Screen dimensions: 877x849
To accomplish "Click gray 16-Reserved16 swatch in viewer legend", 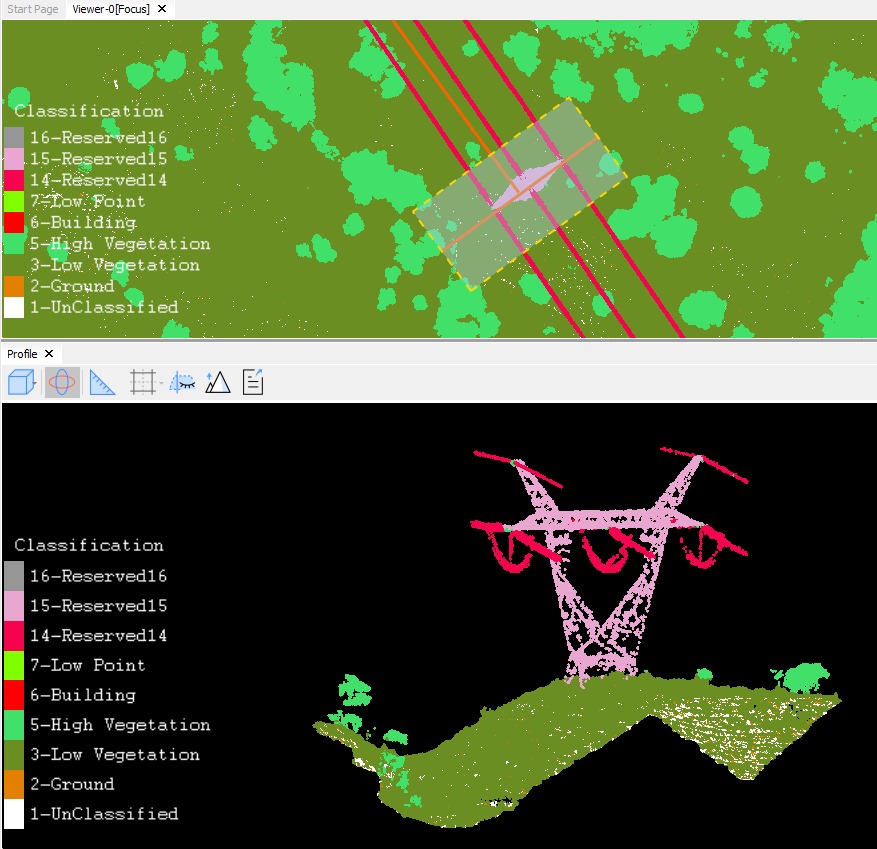I will 14,138.
